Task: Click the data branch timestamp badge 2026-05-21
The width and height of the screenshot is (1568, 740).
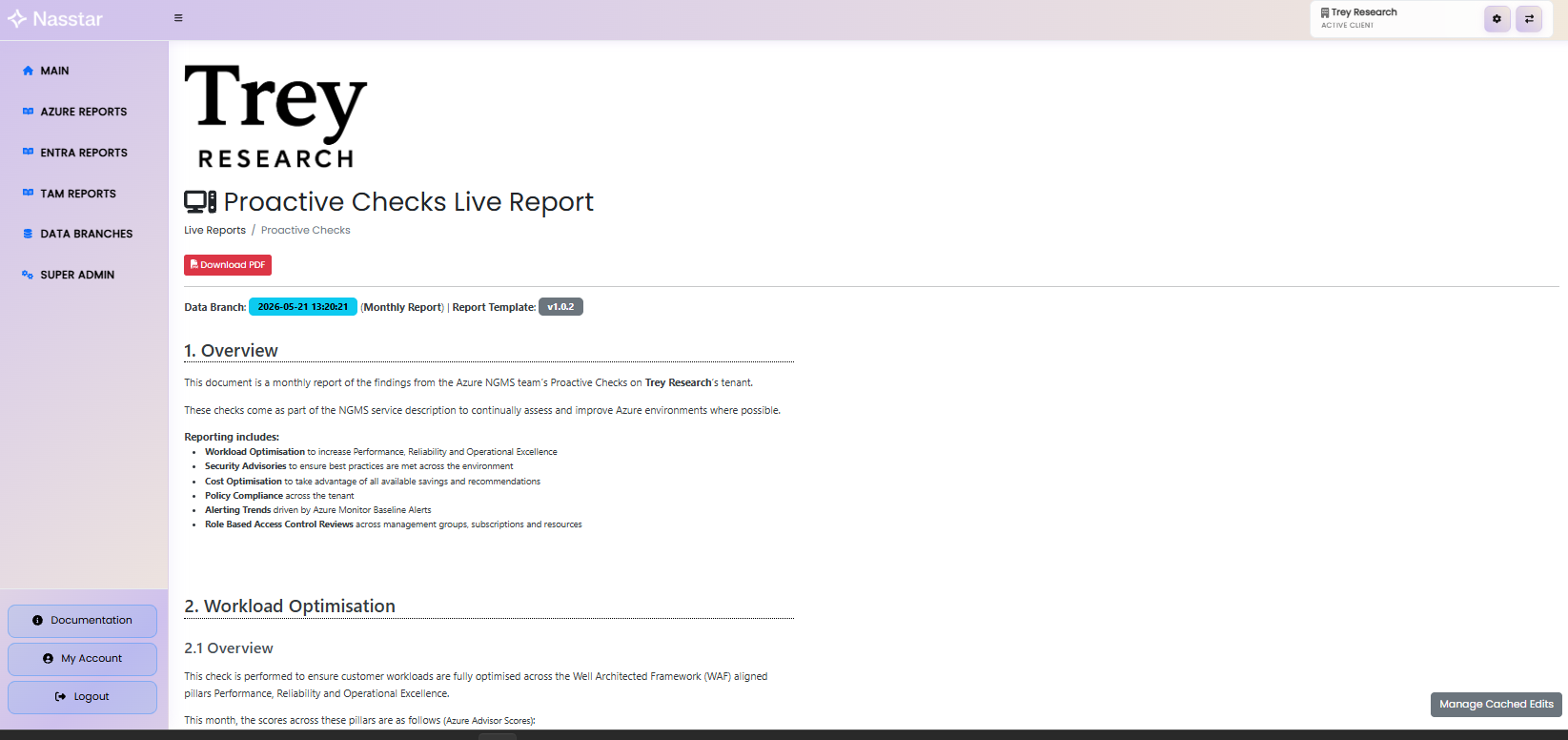Action: [x=303, y=307]
